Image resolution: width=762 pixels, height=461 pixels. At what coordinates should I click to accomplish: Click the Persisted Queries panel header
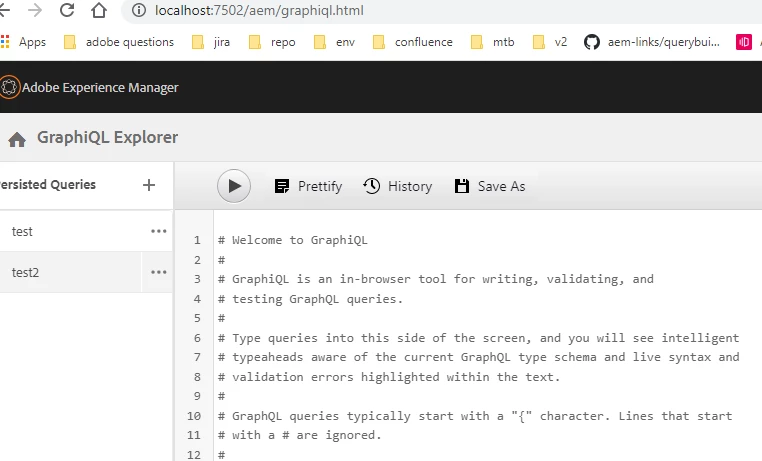point(48,185)
